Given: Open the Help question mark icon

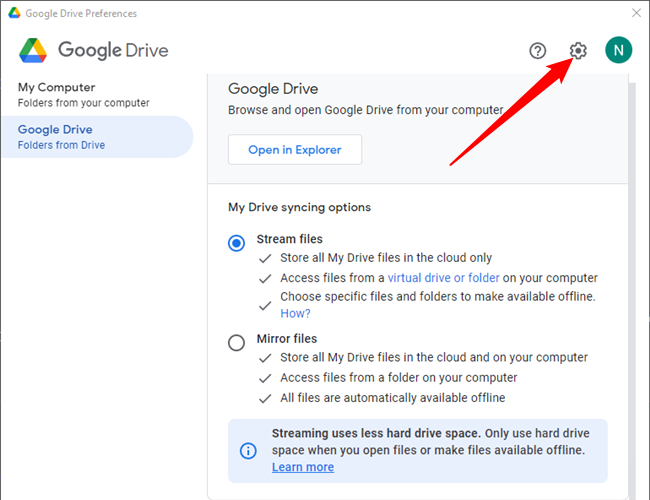Looking at the screenshot, I should click(538, 51).
